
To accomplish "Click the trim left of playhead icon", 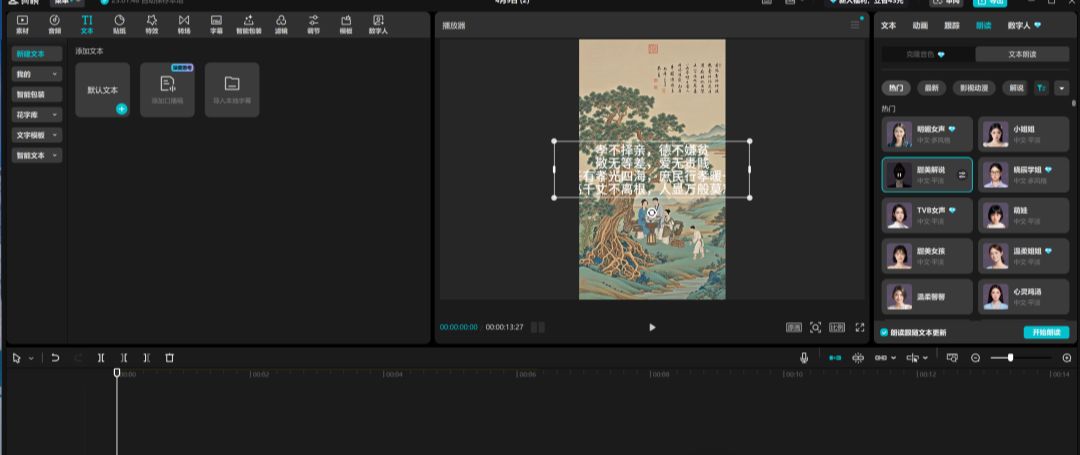I will [124, 358].
